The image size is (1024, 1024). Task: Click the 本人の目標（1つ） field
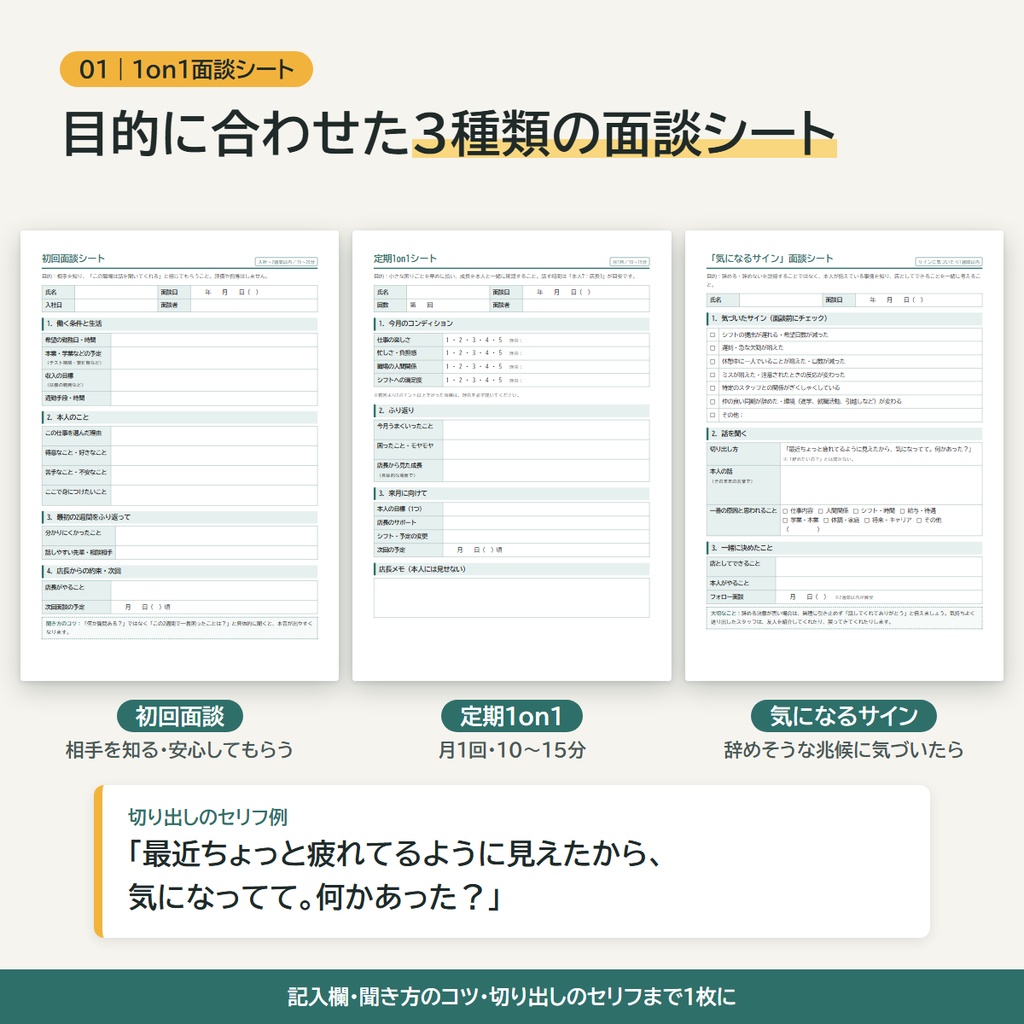click(546, 509)
